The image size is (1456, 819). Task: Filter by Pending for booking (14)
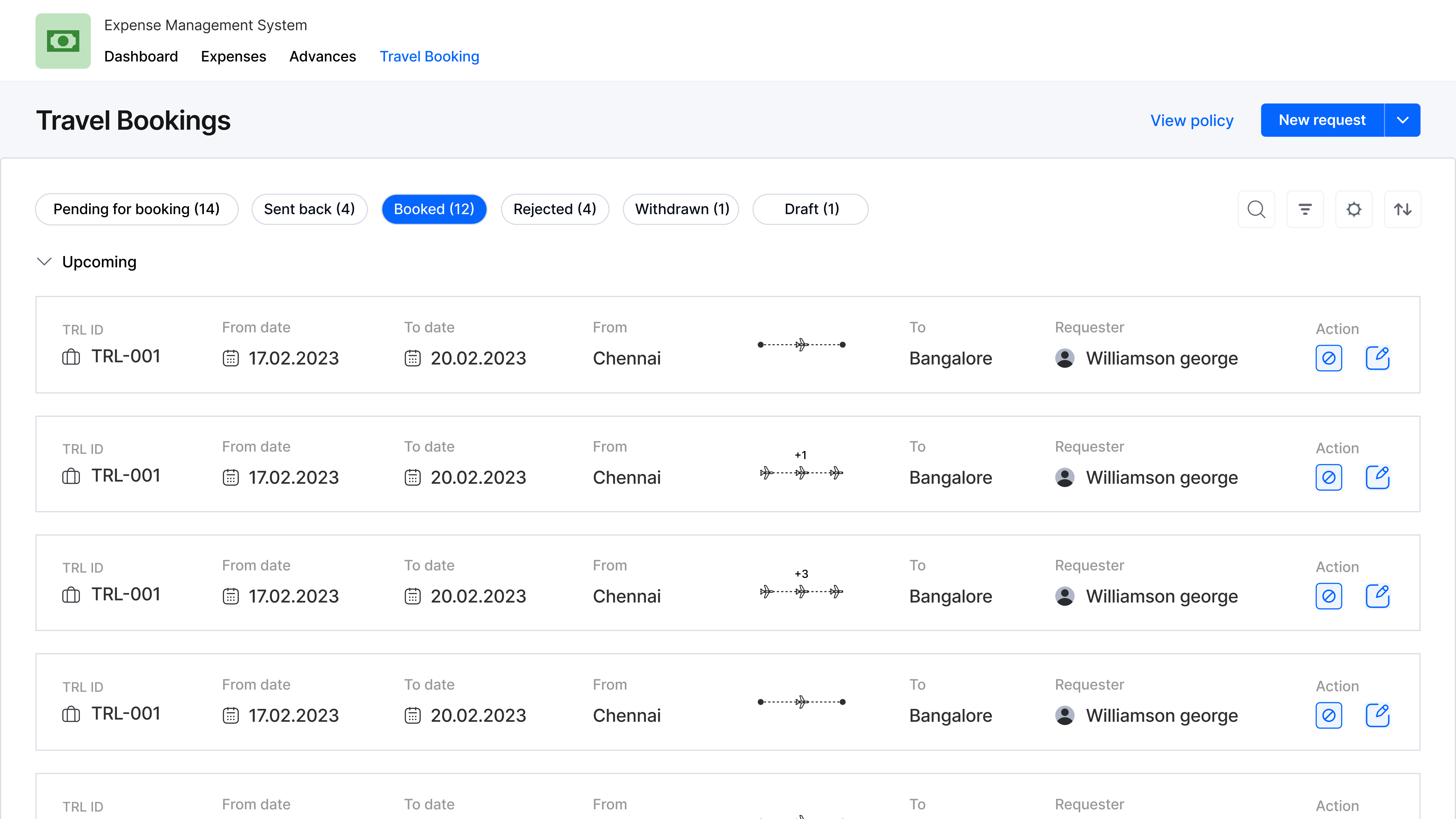coord(137,209)
